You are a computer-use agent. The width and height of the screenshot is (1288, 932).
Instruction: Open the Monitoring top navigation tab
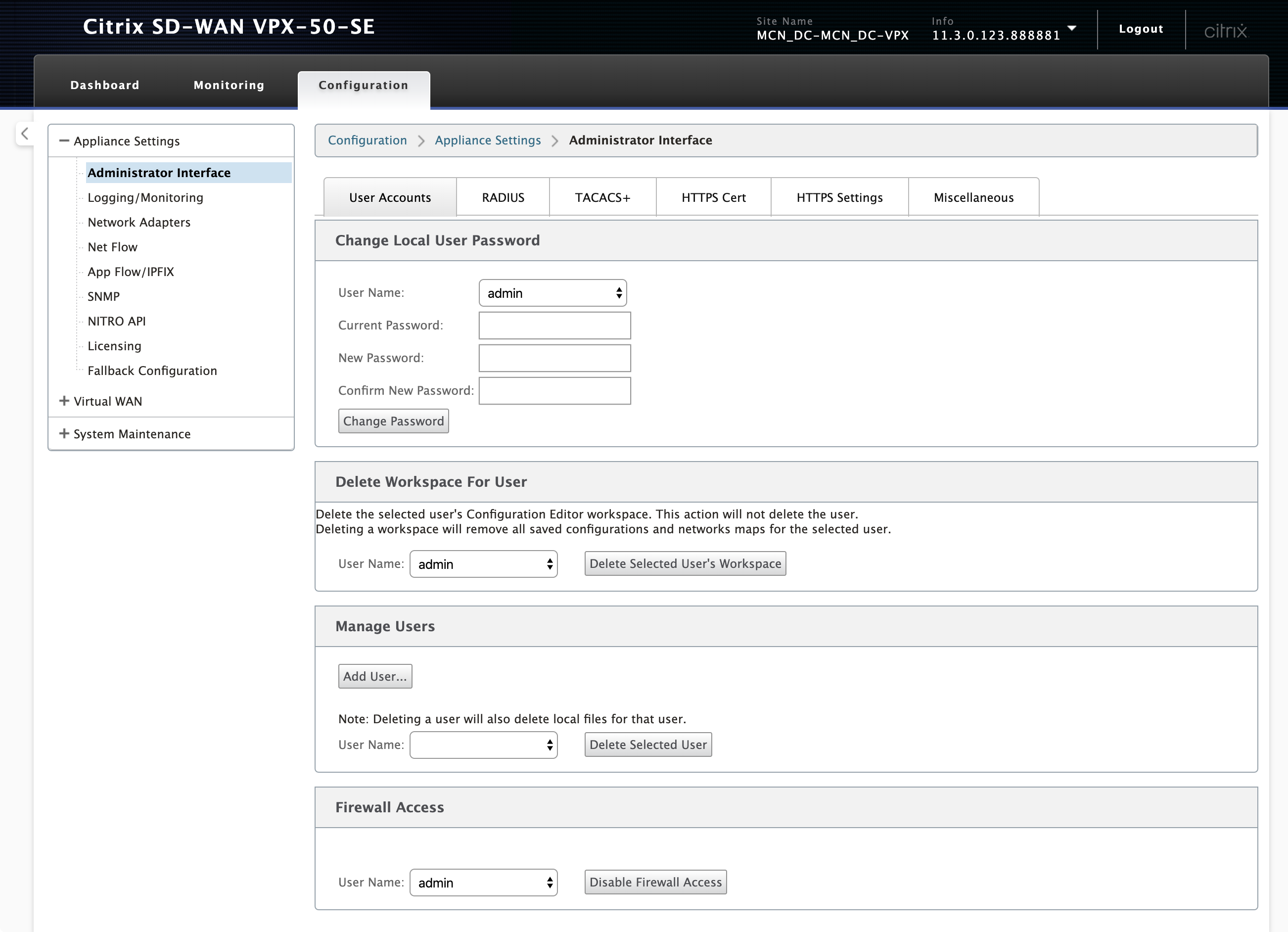click(229, 85)
